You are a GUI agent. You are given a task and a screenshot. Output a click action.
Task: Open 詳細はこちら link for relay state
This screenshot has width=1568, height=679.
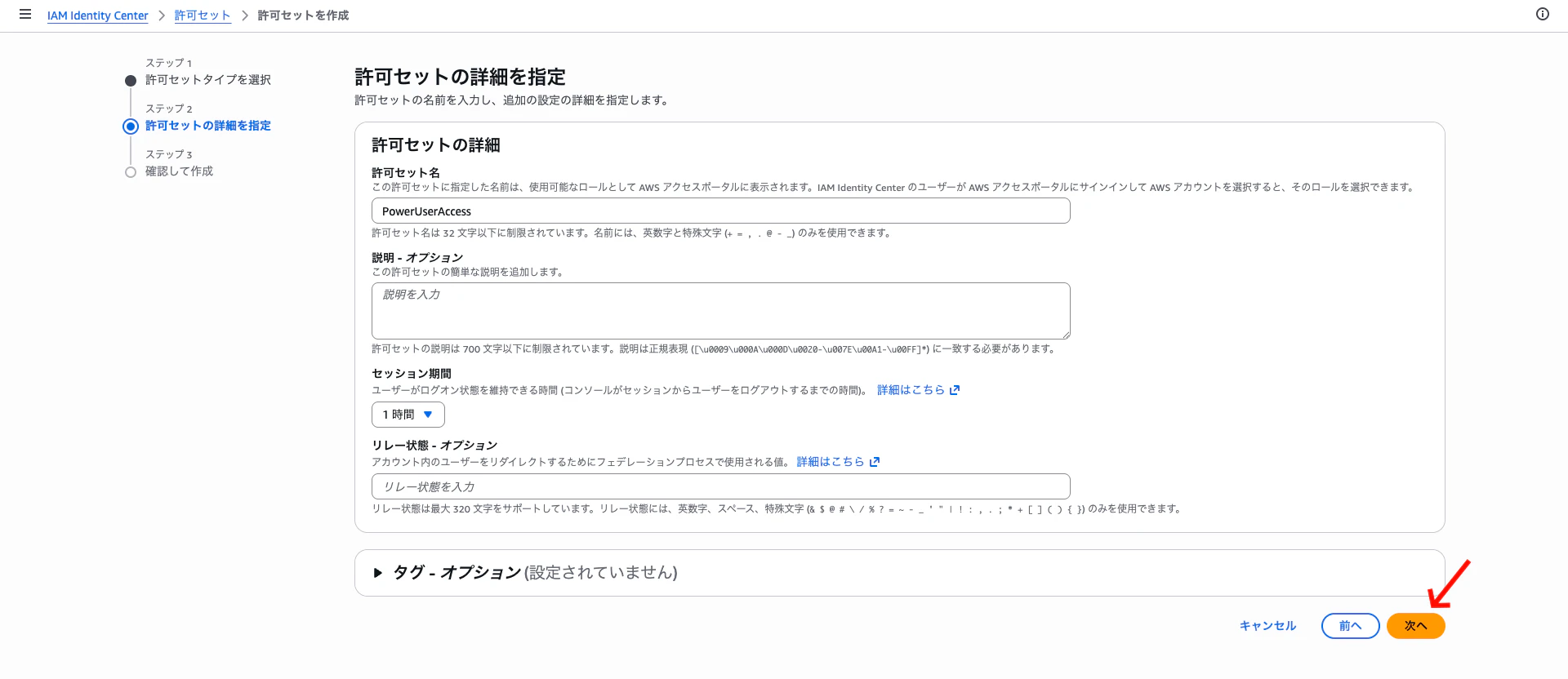(831, 462)
